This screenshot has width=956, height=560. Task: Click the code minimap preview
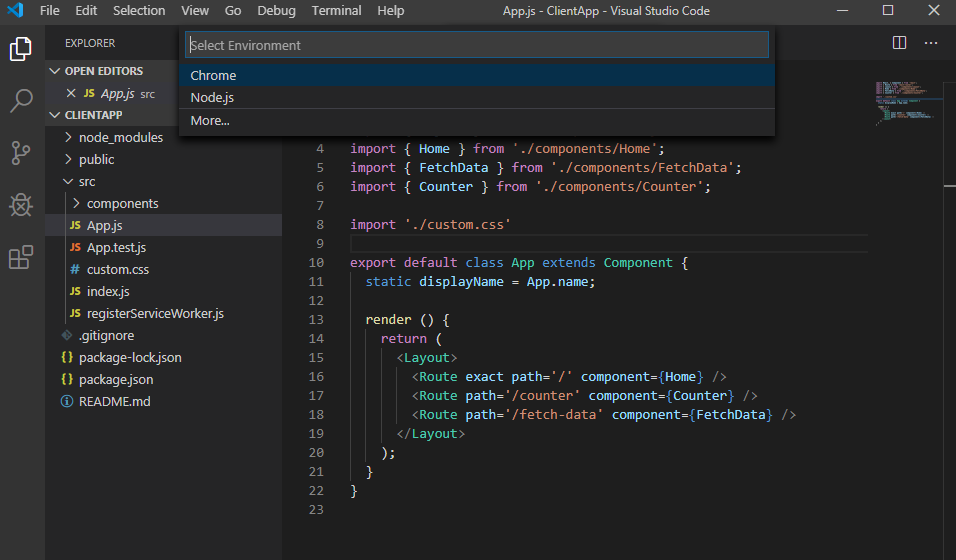(x=907, y=102)
